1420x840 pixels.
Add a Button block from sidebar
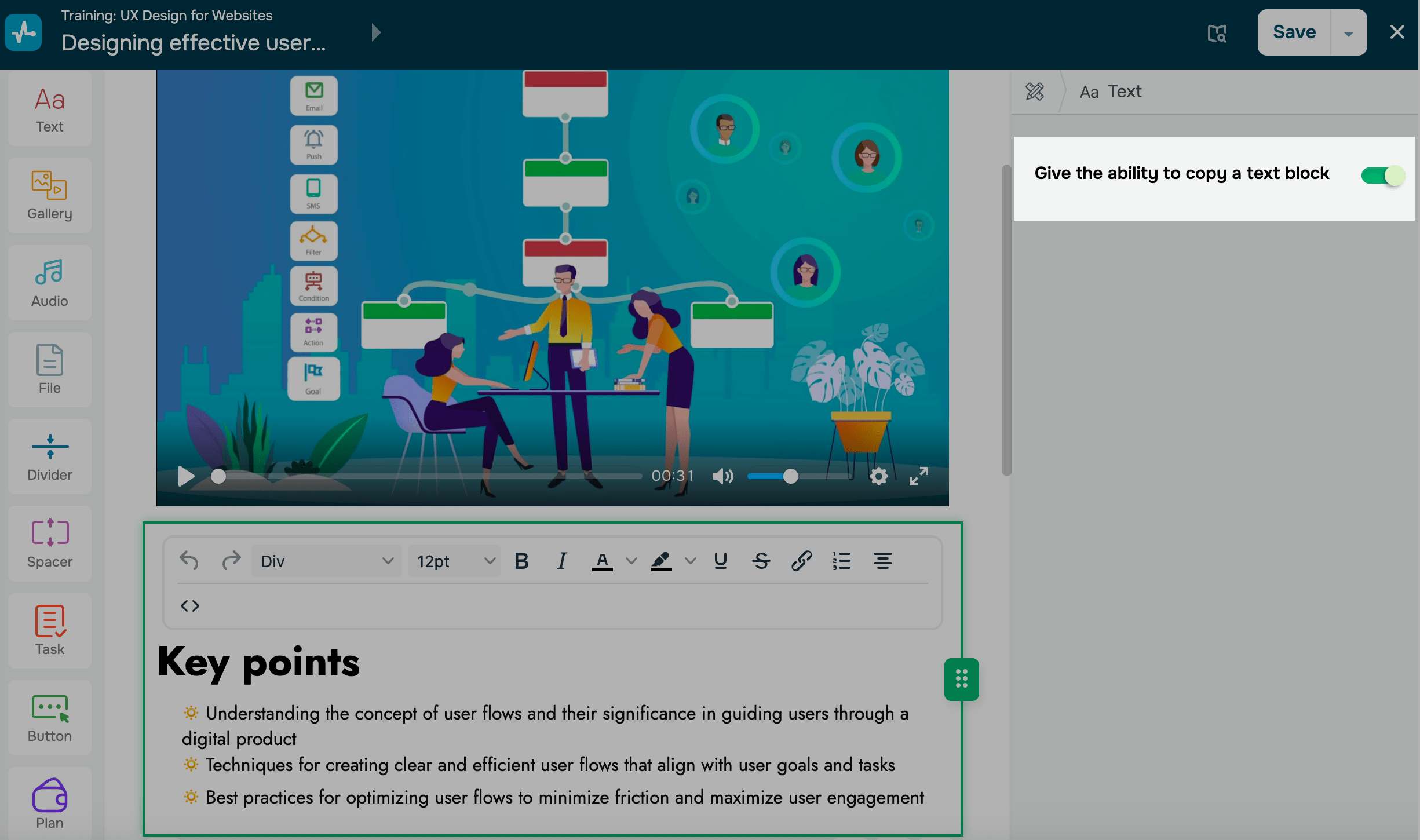50,718
